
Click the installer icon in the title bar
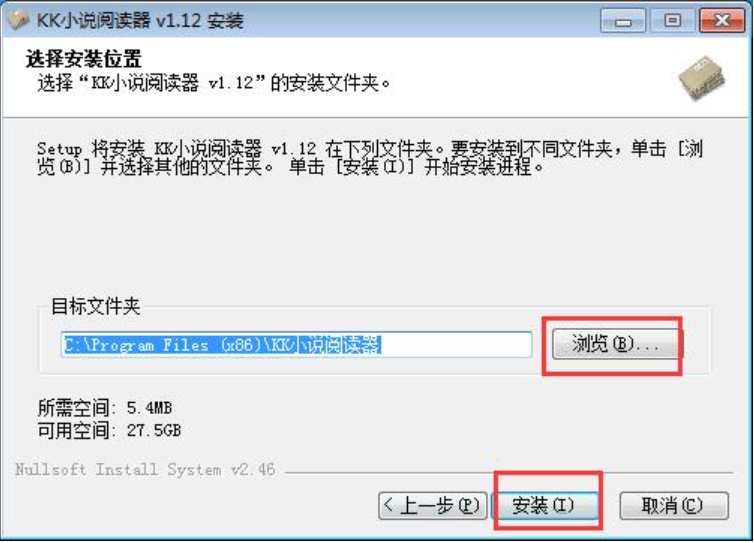pyautogui.click(x=18, y=20)
